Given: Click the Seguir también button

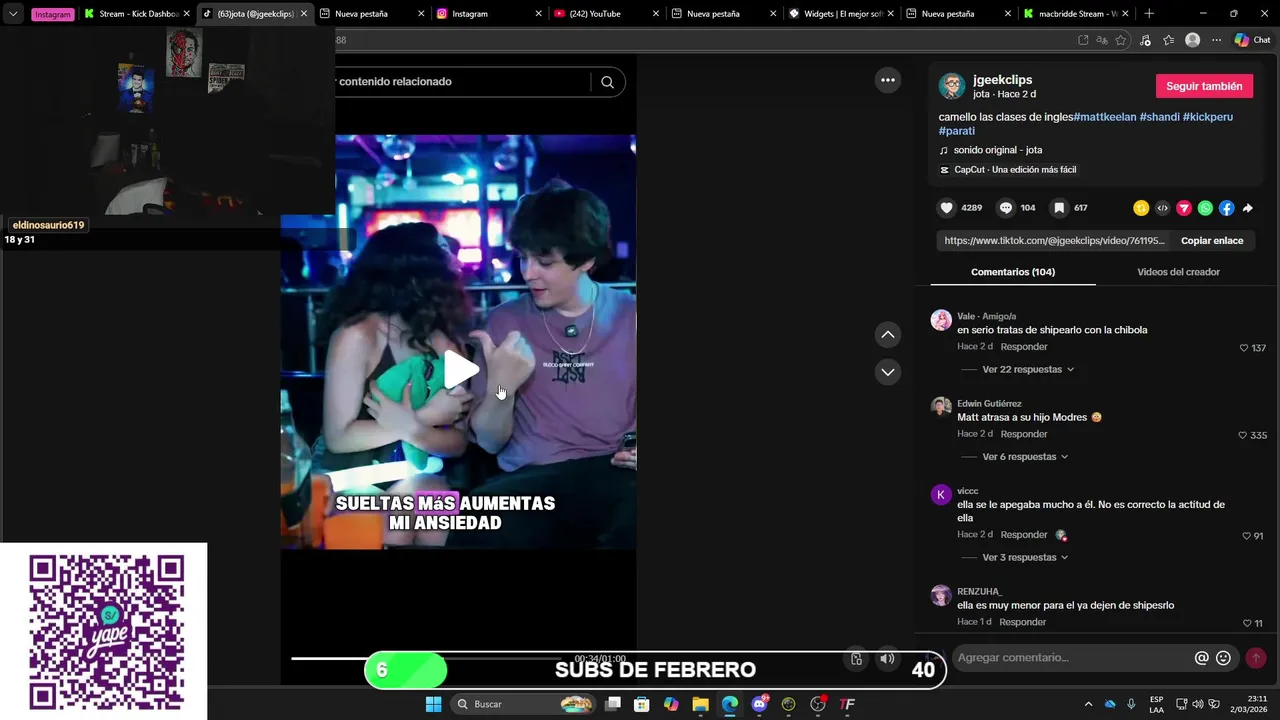Looking at the screenshot, I should pos(1204,86).
